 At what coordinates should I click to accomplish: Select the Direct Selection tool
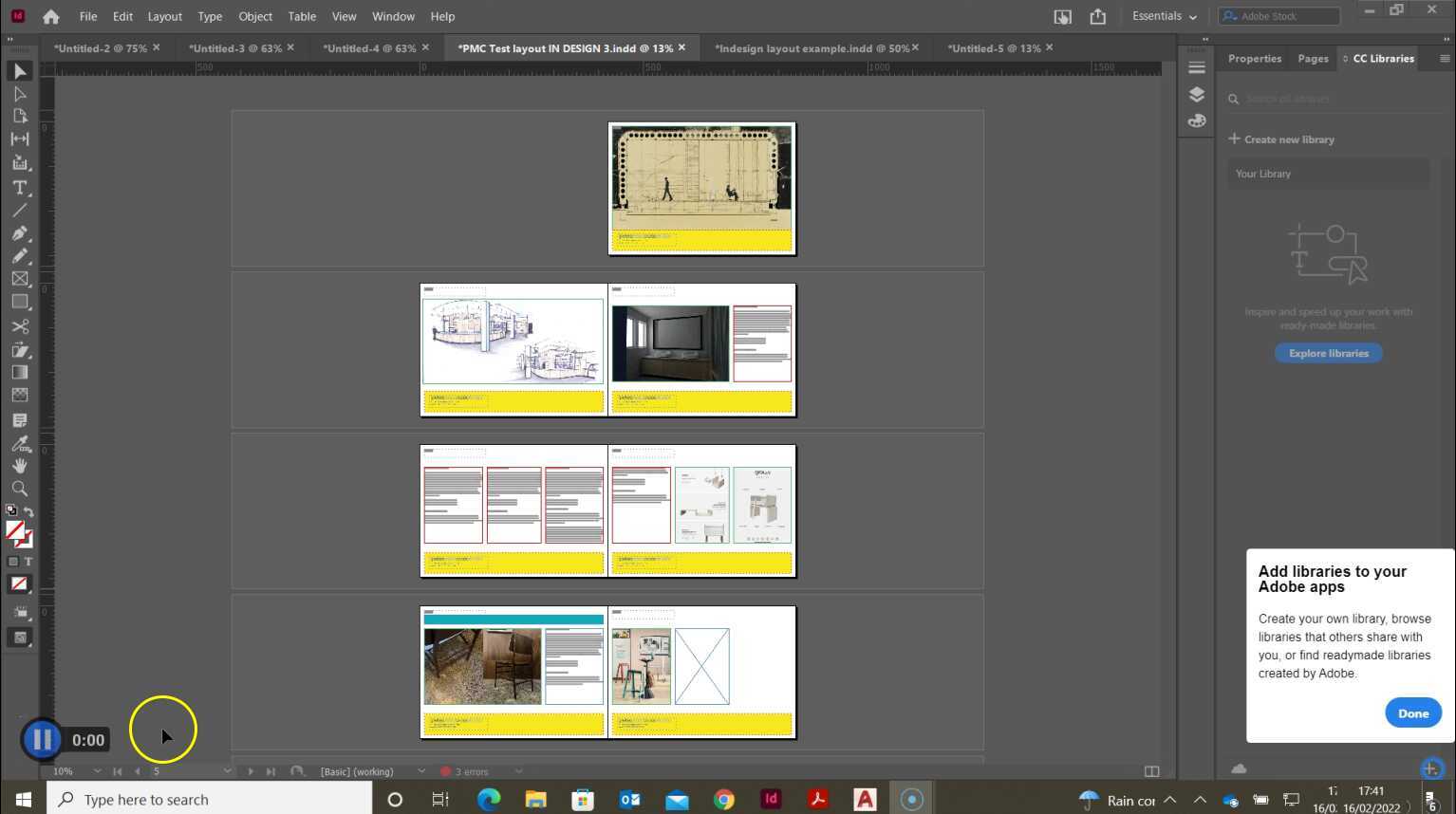pos(19,93)
